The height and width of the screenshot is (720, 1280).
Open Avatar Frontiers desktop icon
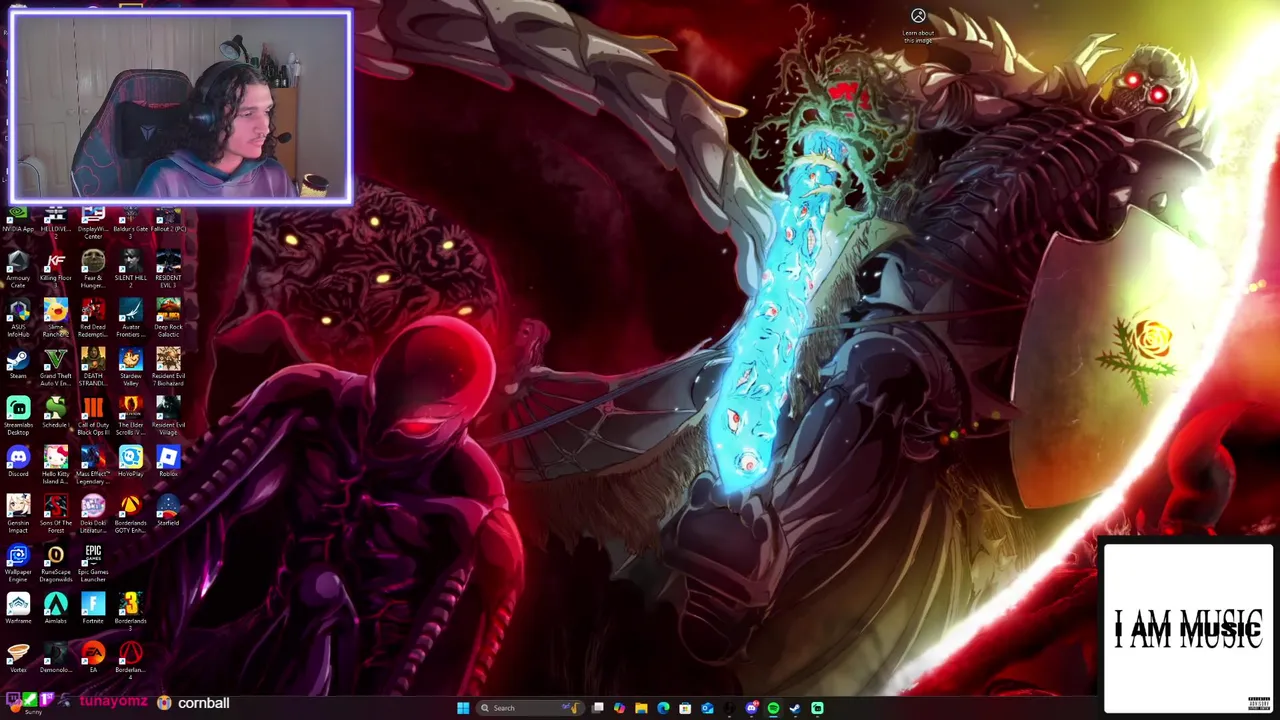pos(130,318)
